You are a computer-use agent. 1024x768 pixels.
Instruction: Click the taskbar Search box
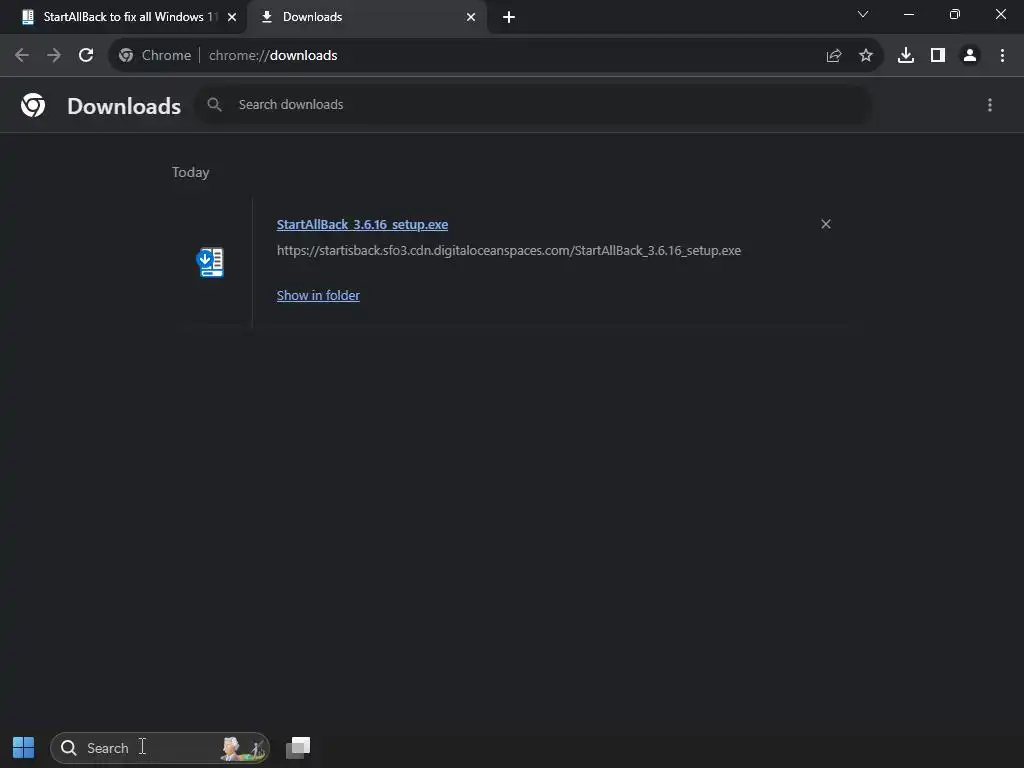click(159, 748)
